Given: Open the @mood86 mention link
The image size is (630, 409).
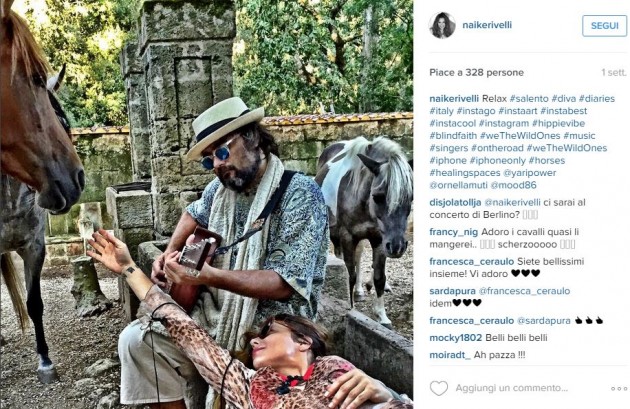Looking at the screenshot, I should (x=513, y=185).
